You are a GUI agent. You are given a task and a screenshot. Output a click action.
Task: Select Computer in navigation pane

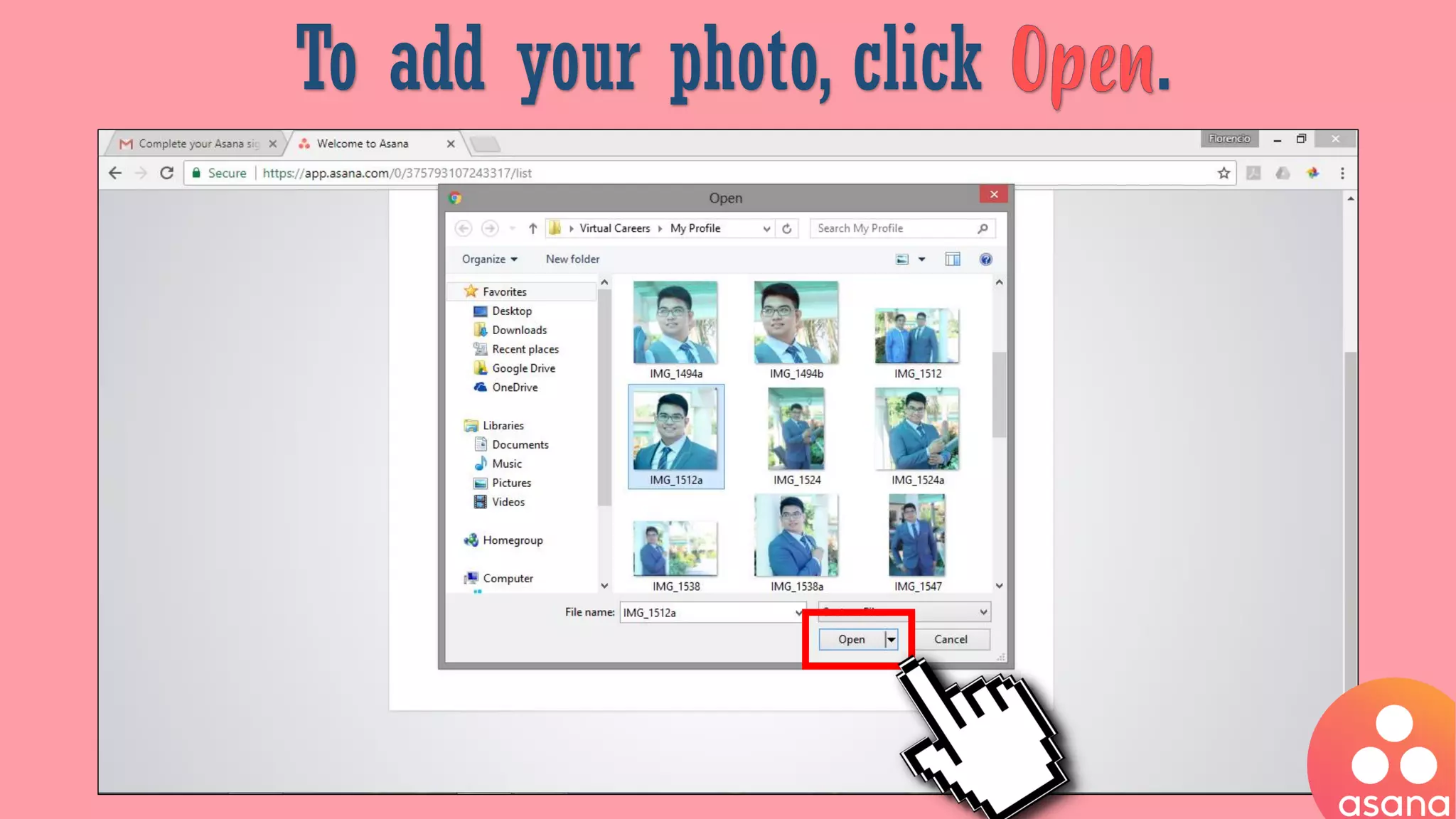[x=508, y=579]
